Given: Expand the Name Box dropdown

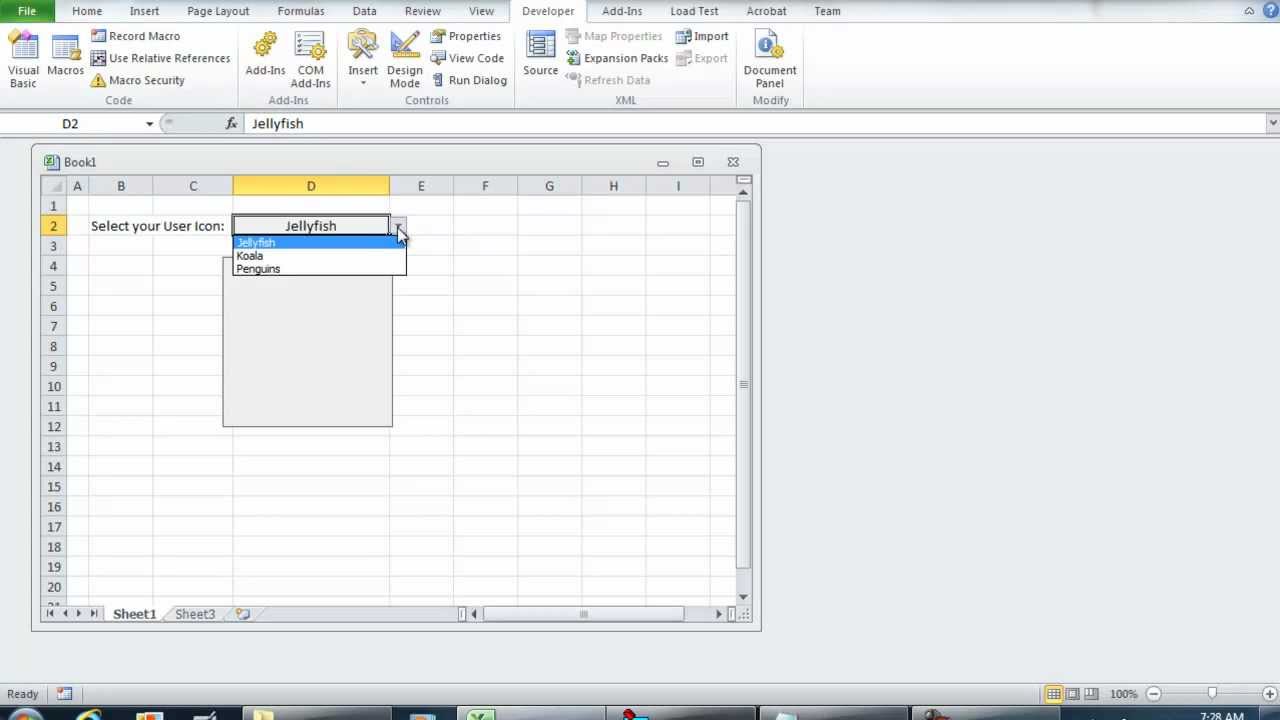Looking at the screenshot, I should [149, 123].
